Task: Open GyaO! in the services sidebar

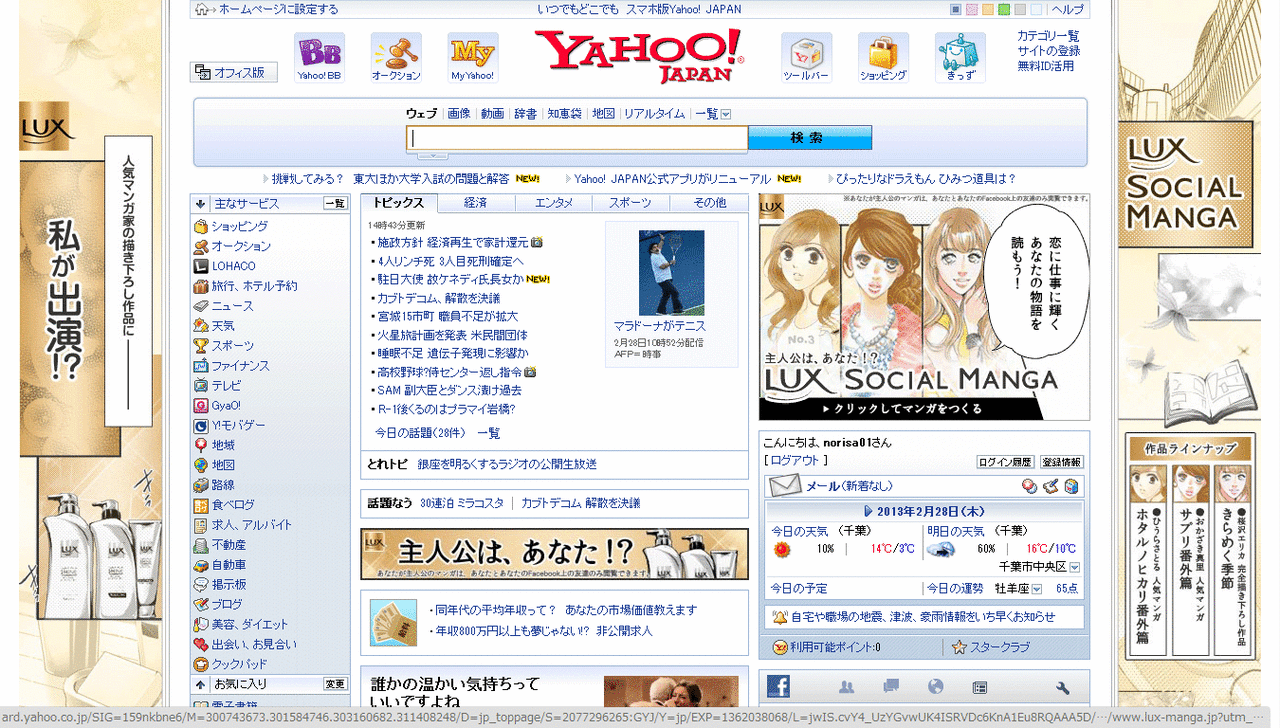Action: [226, 406]
